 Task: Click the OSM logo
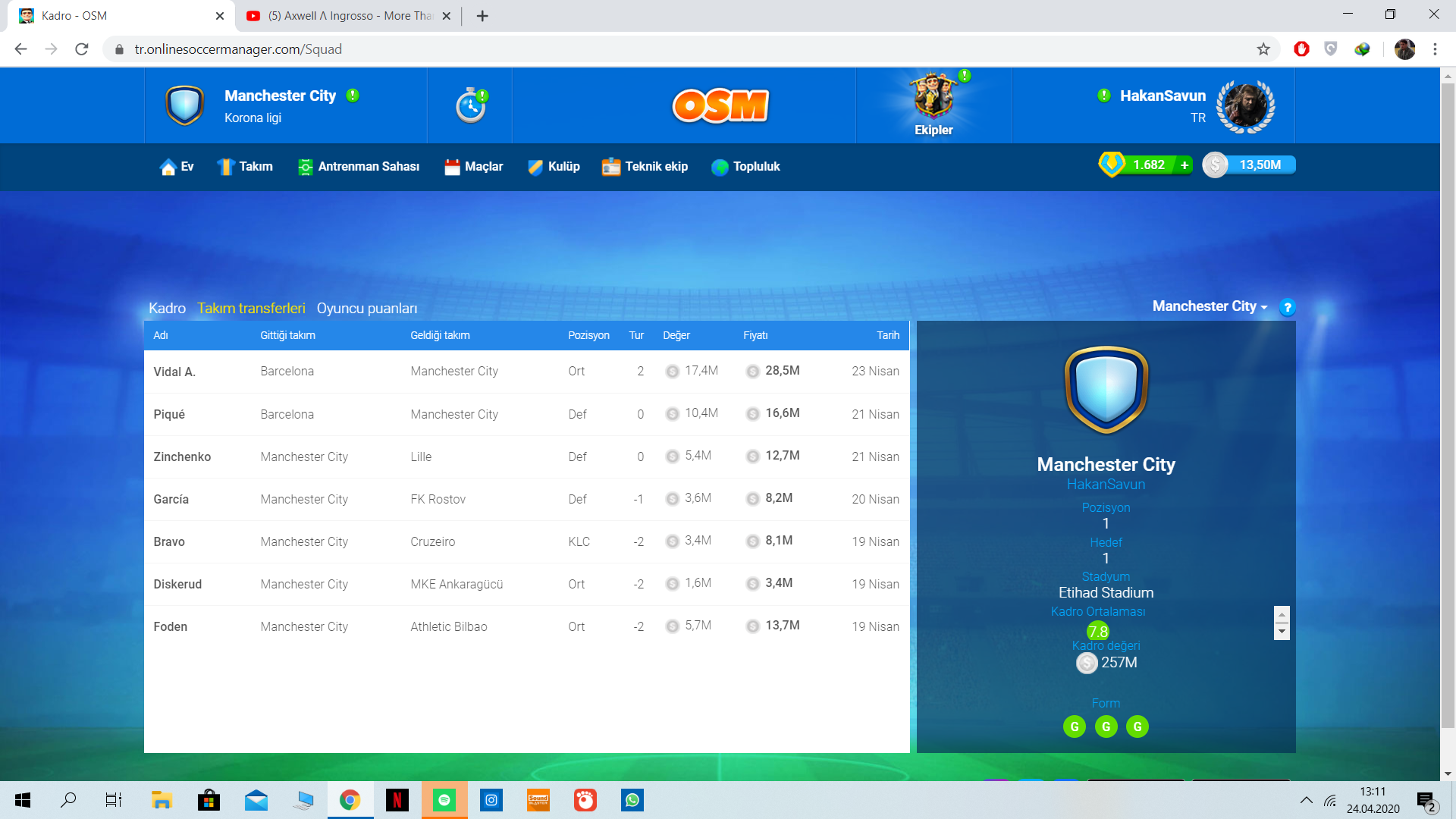[x=720, y=105]
